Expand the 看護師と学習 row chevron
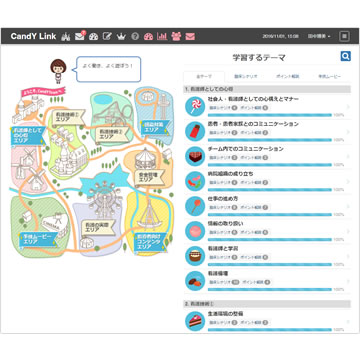 [x=348, y=257]
